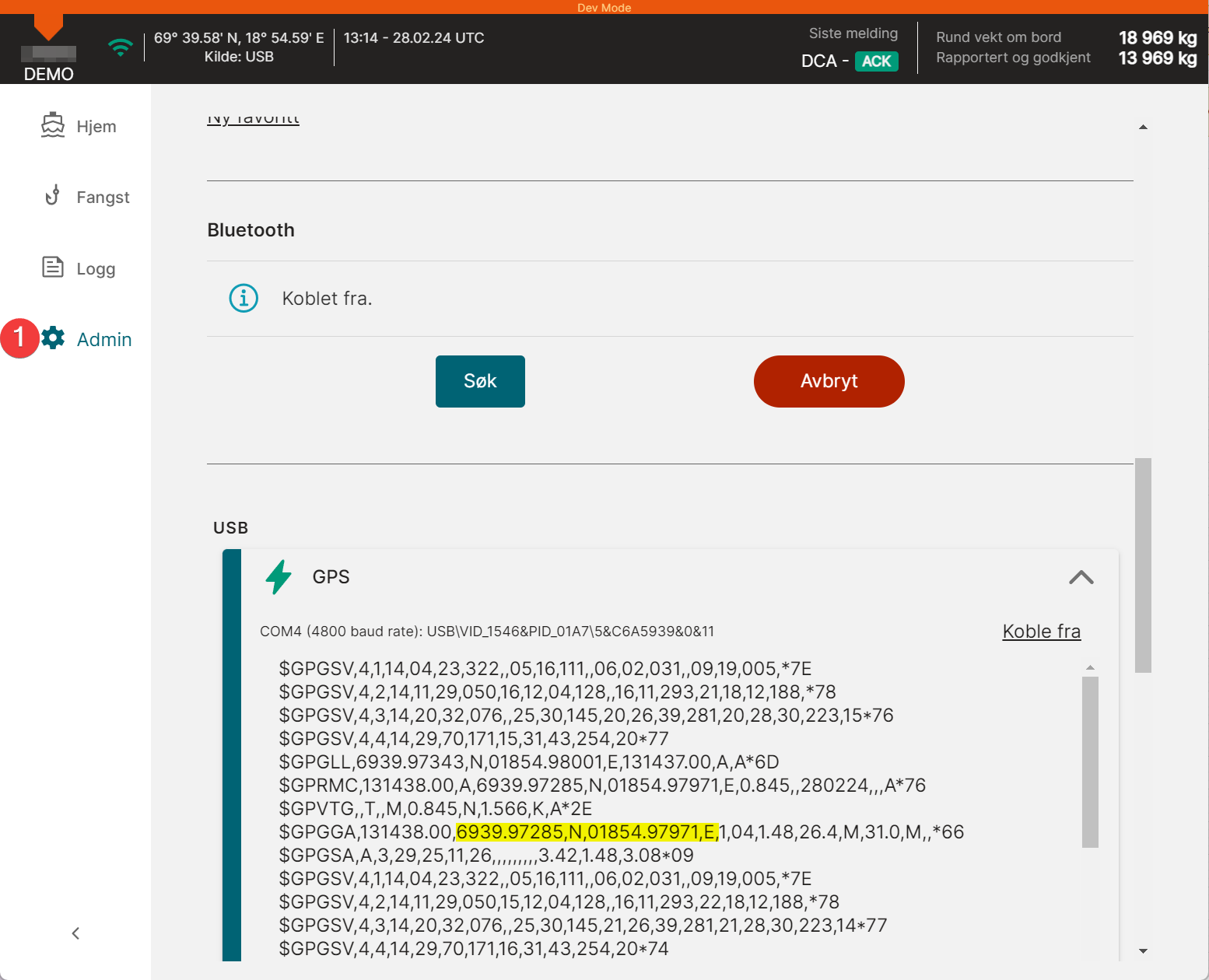
Task: Start Bluetooth search with Søk button
Action: click(x=480, y=381)
